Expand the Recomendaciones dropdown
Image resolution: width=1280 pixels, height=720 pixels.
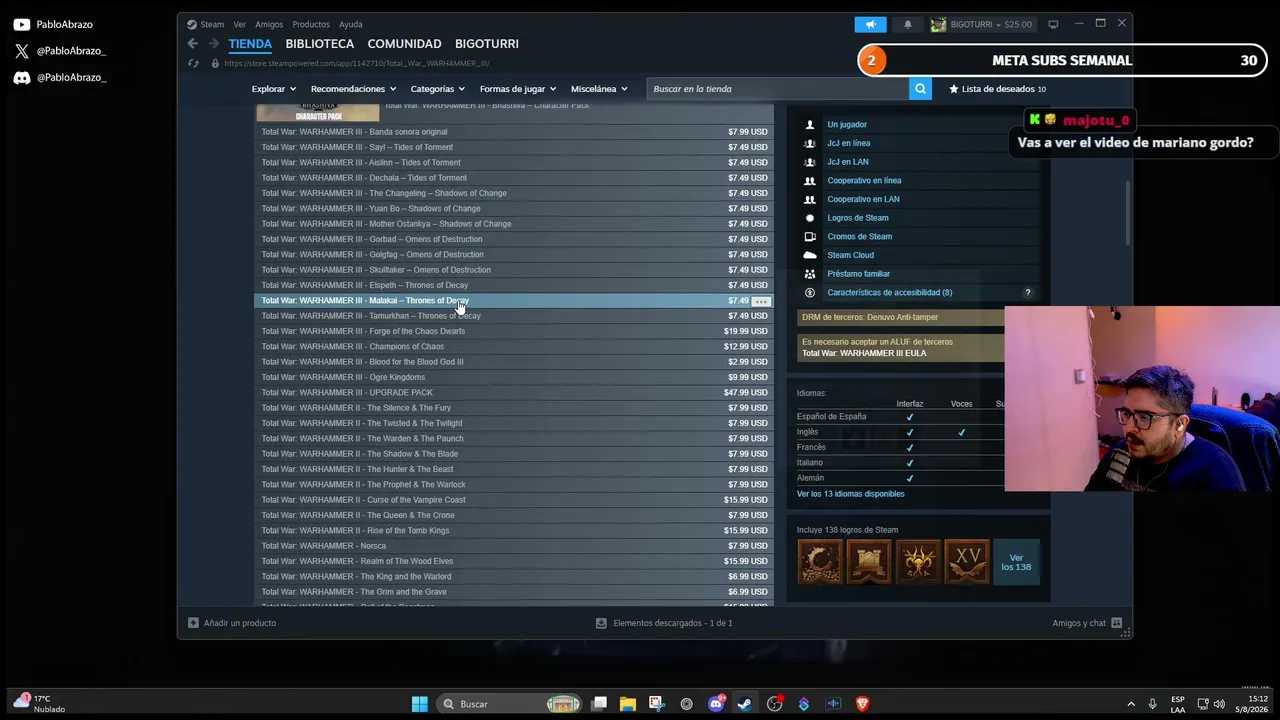(353, 89)
